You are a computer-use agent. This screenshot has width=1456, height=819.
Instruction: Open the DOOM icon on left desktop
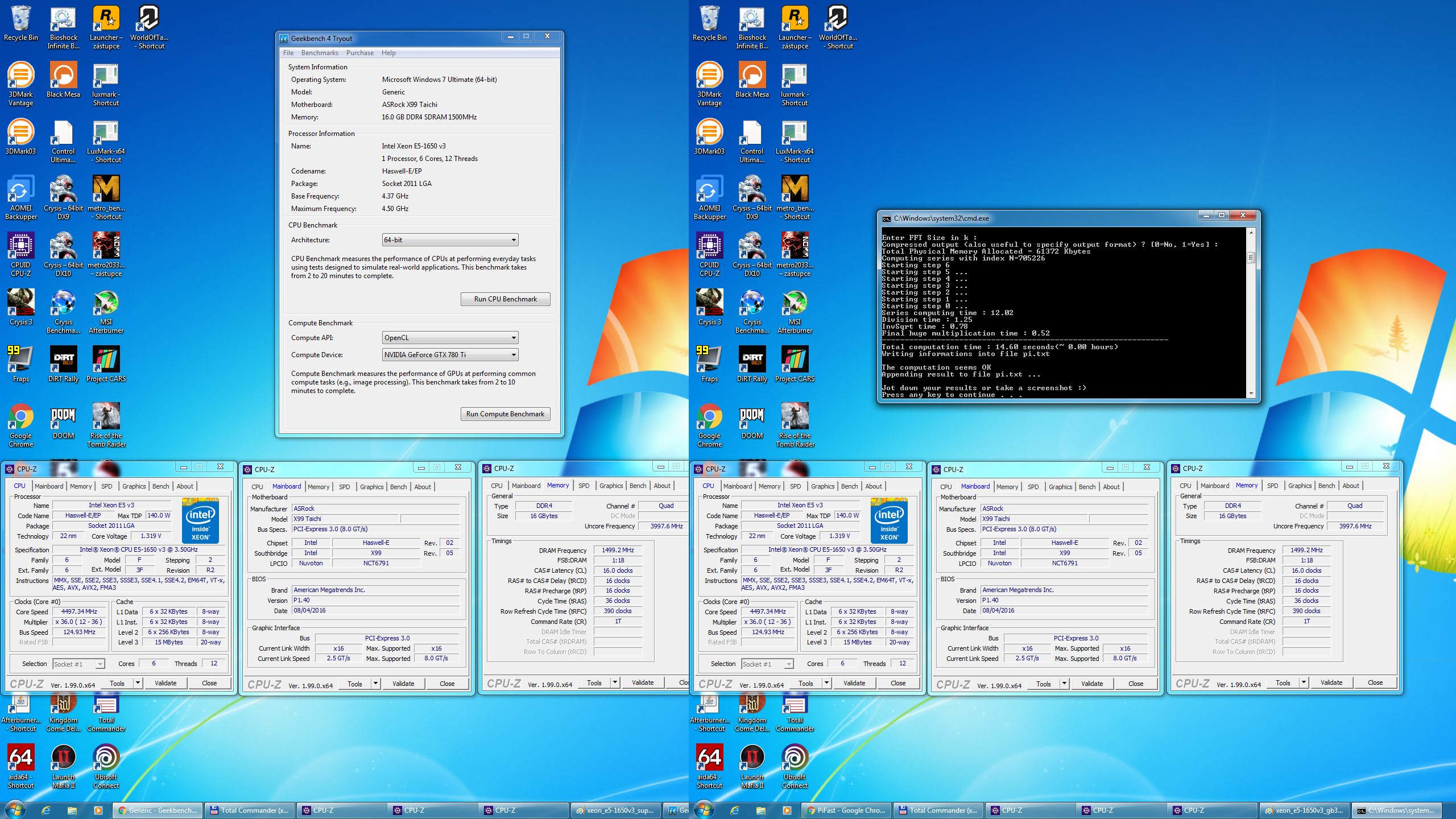click(x=63, y=421)
